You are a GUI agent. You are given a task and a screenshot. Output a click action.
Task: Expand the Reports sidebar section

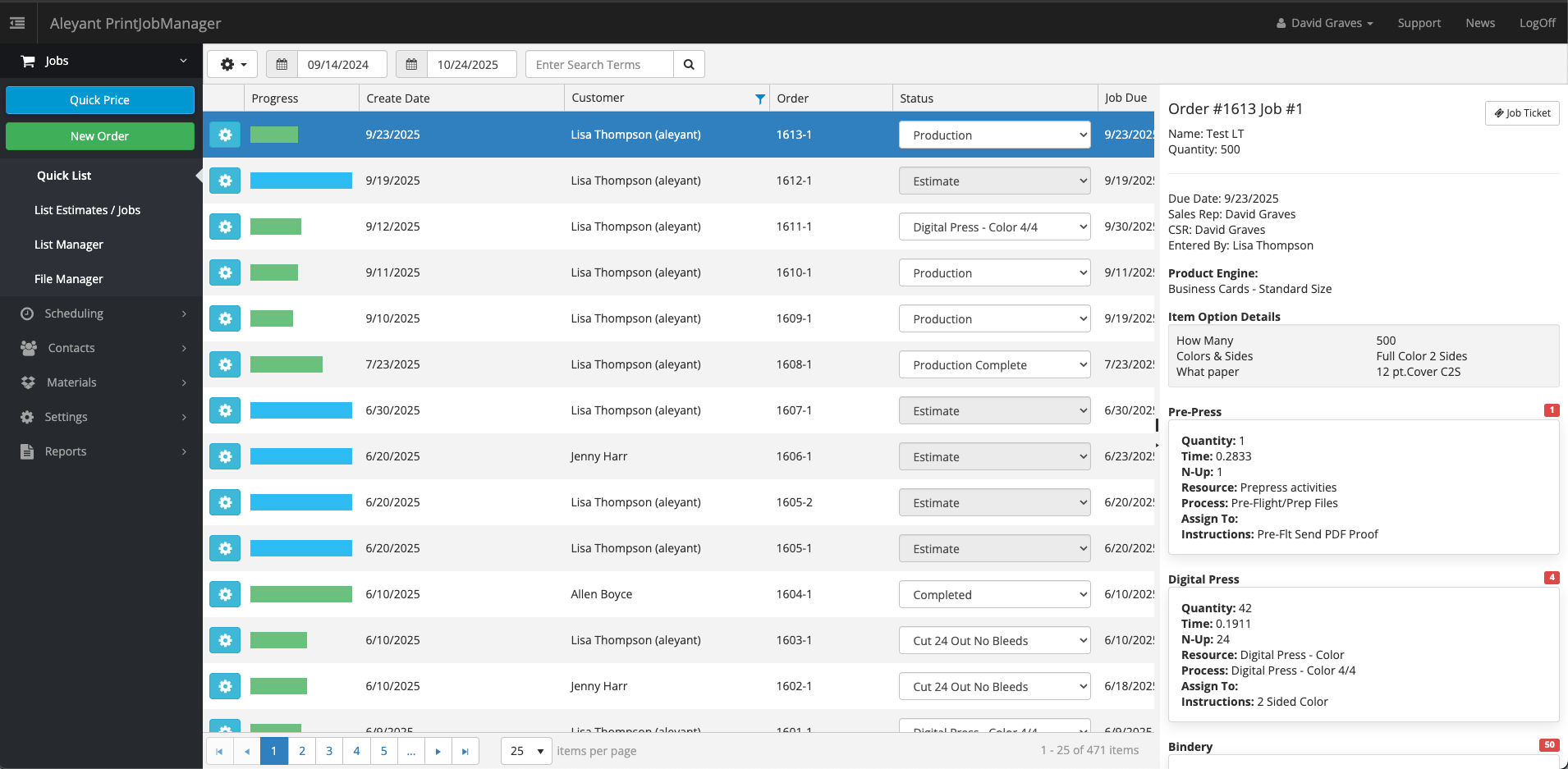101,451
